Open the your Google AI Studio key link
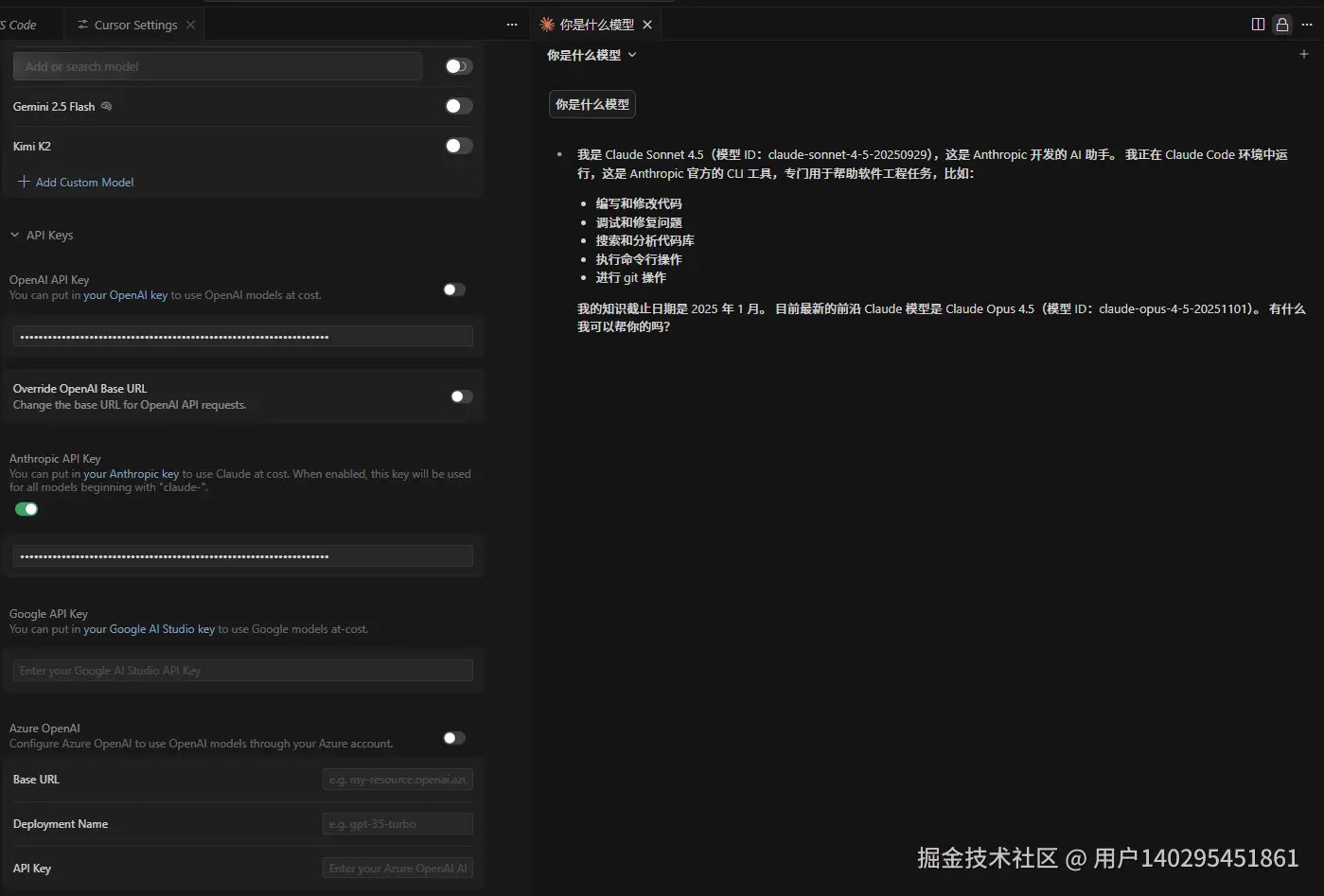The height and width of the screenshot is (896, 1324). (149, 628)
